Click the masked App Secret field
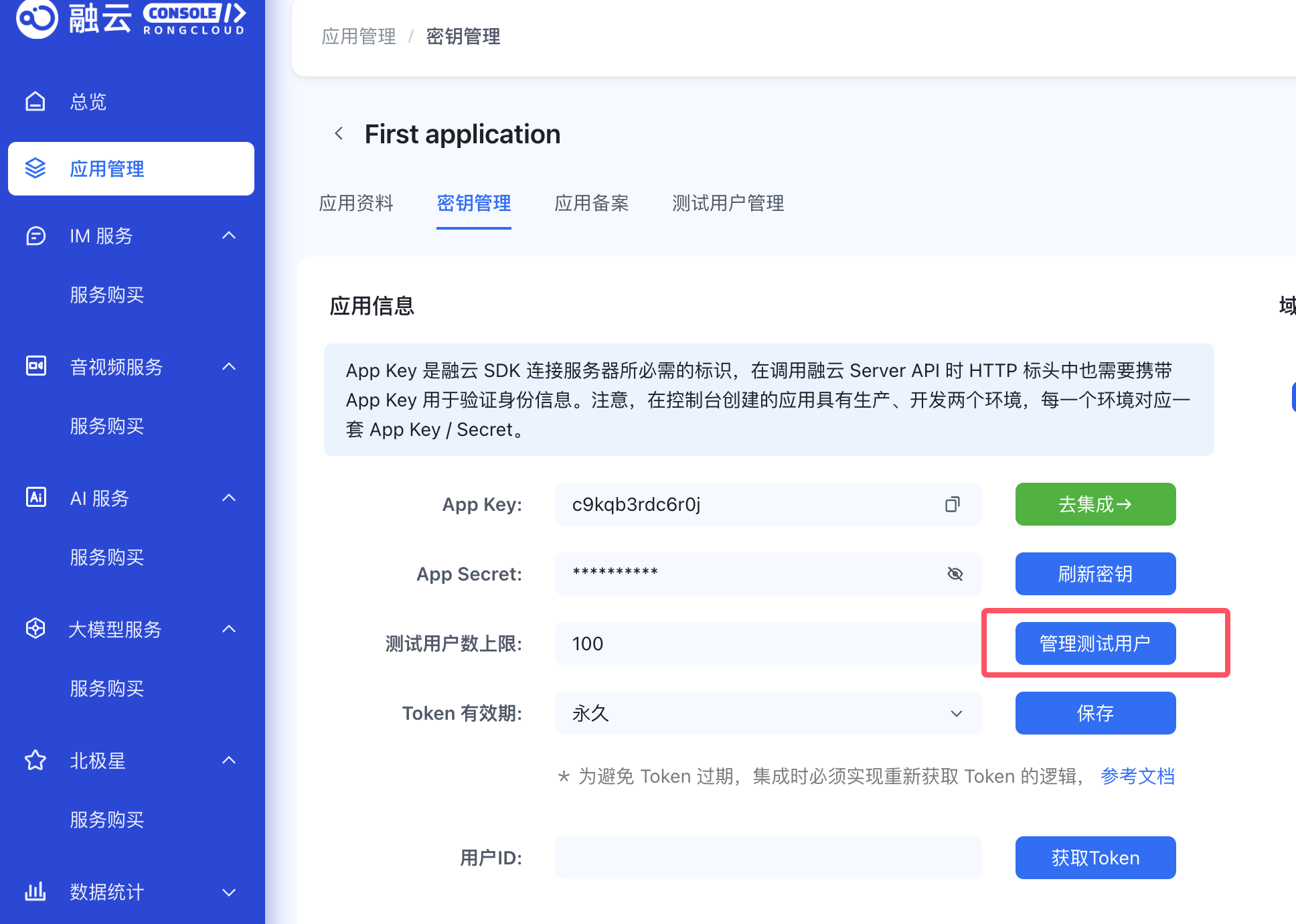The height and width of the screenshot is (924, 1296). click(x=768, y=574)
